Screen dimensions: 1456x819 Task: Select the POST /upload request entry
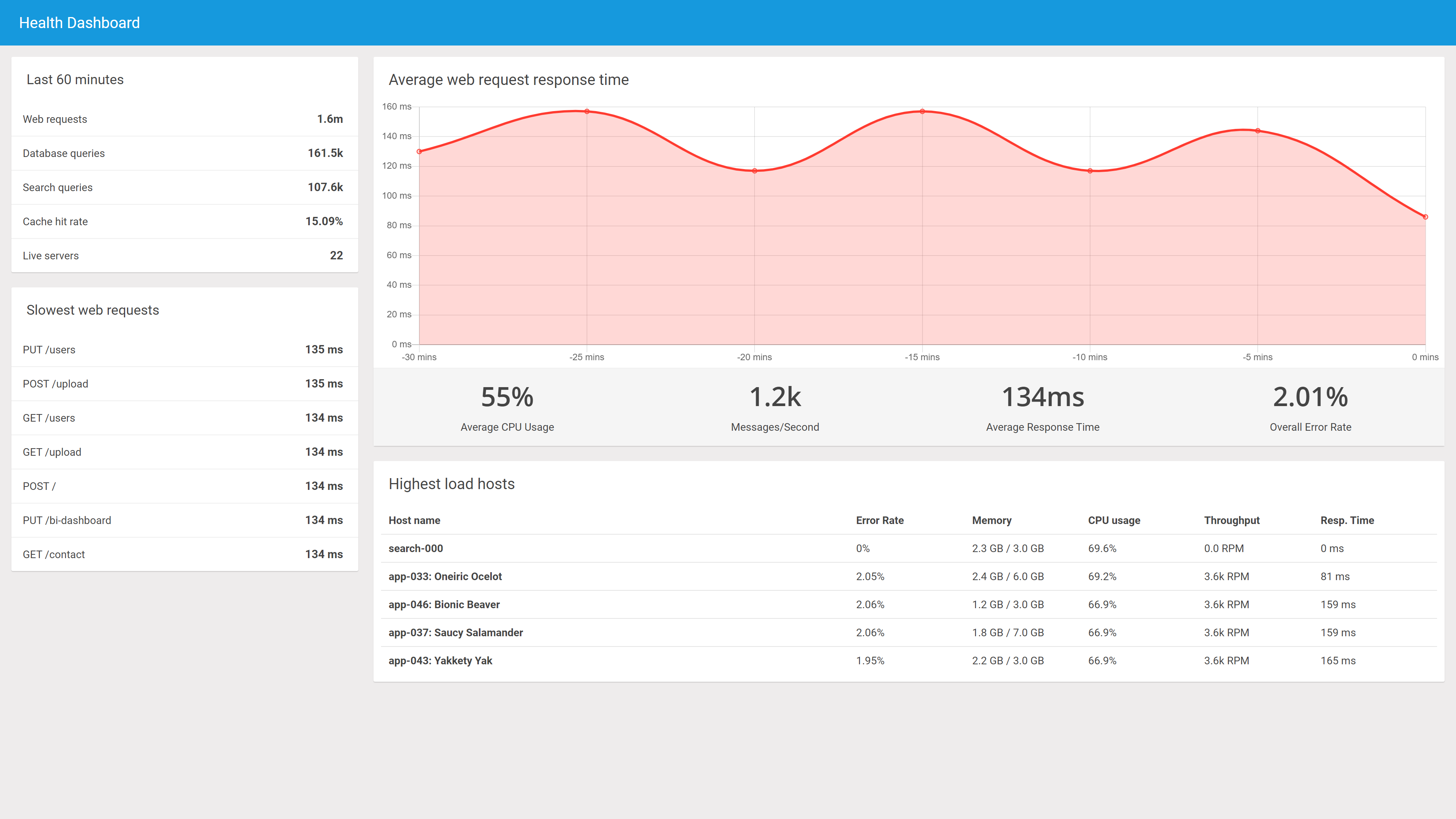(184, 384)
